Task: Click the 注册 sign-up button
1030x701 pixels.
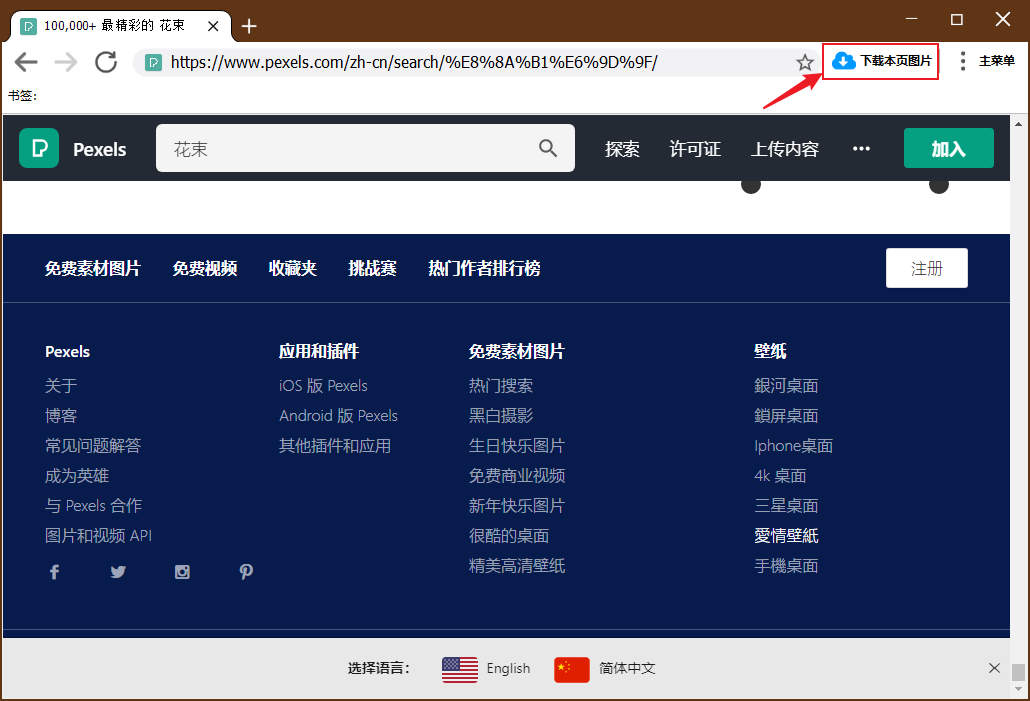Action: click(x=926, y=268)
